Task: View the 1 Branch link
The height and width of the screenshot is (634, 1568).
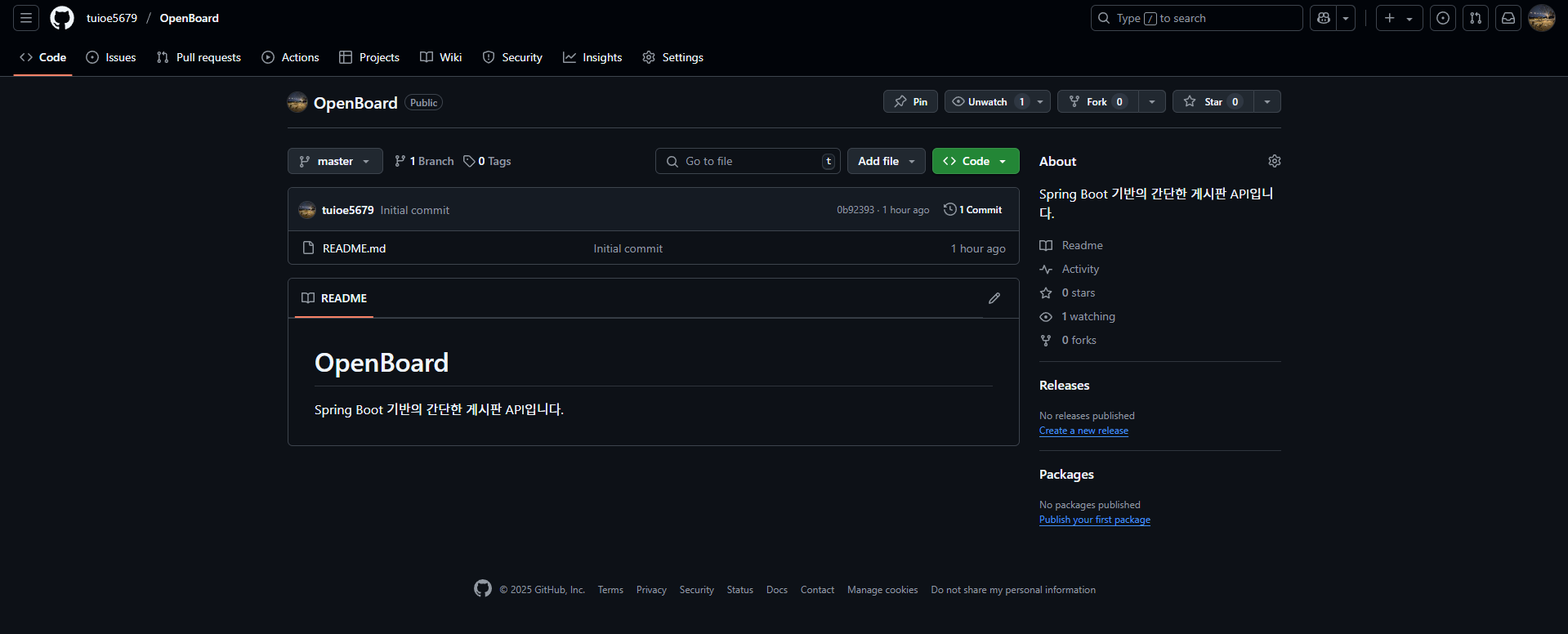Action: pos(424,161)
